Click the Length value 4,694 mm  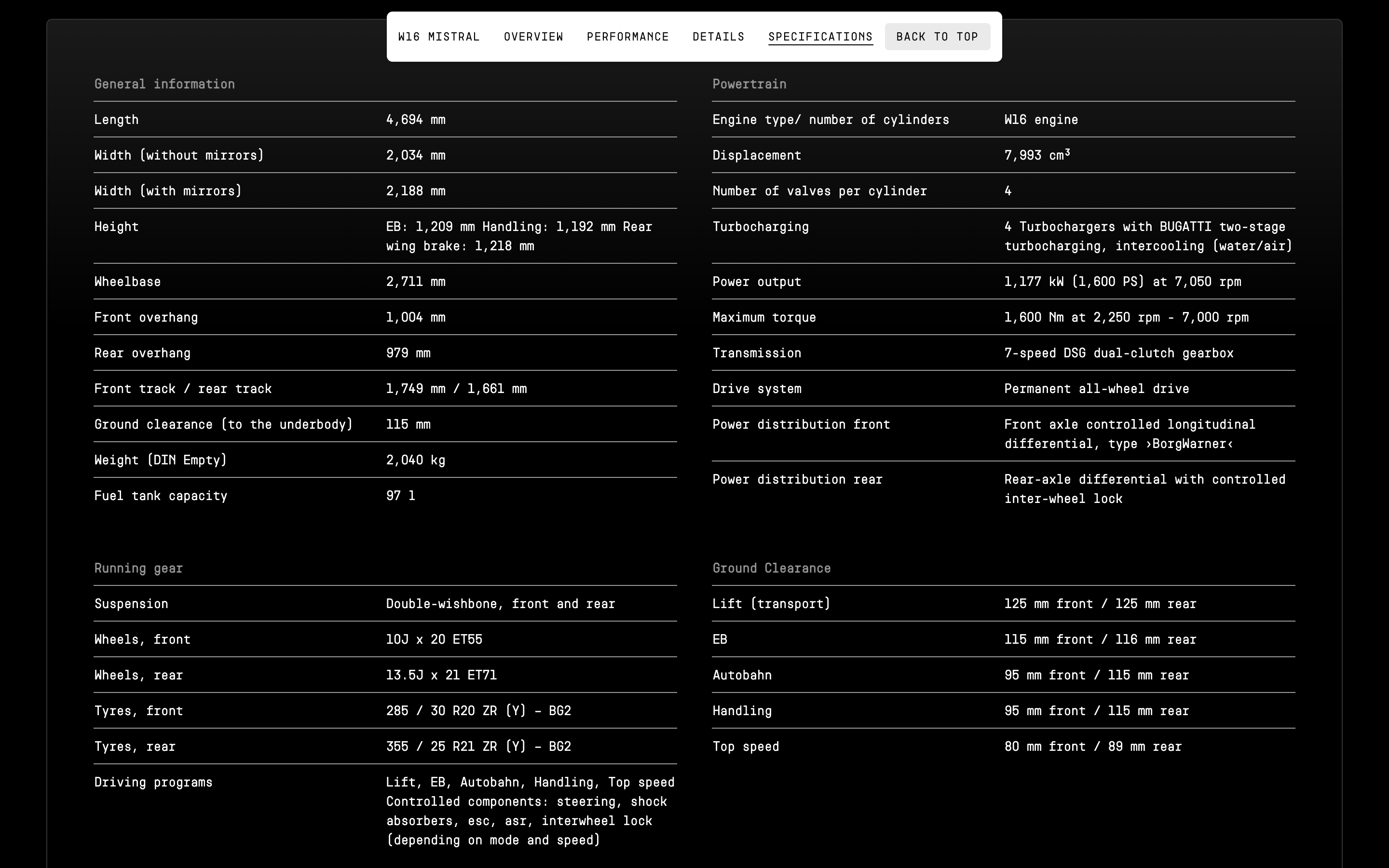coord(416,120)
